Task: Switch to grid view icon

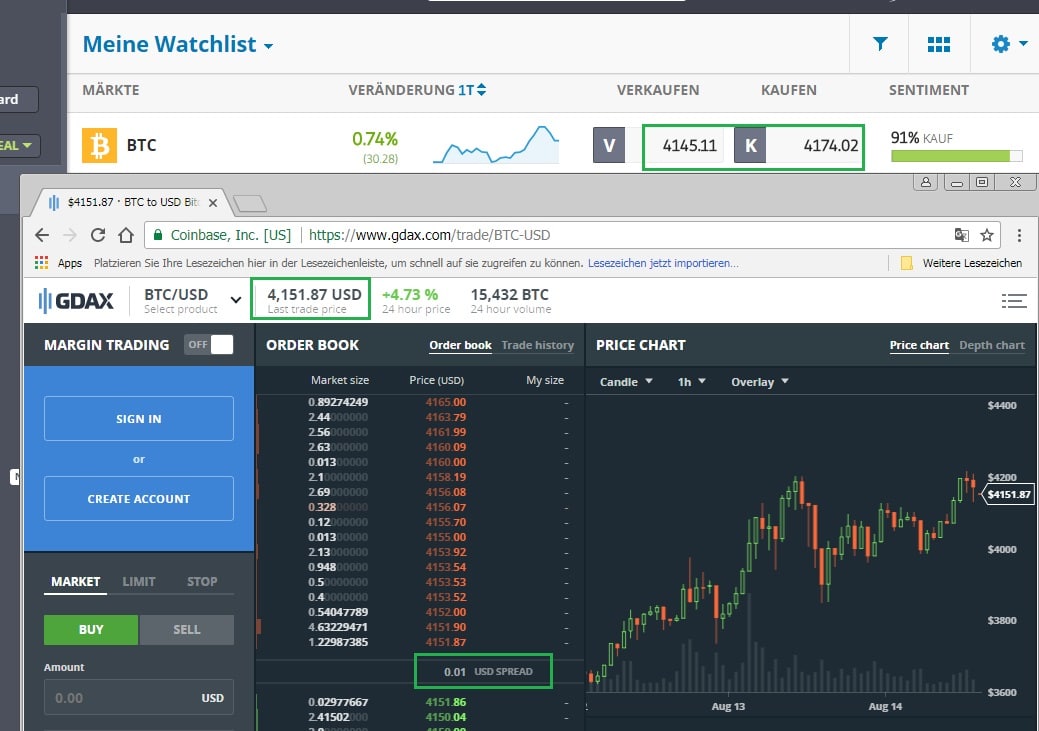Action: (x=938, y=44)
